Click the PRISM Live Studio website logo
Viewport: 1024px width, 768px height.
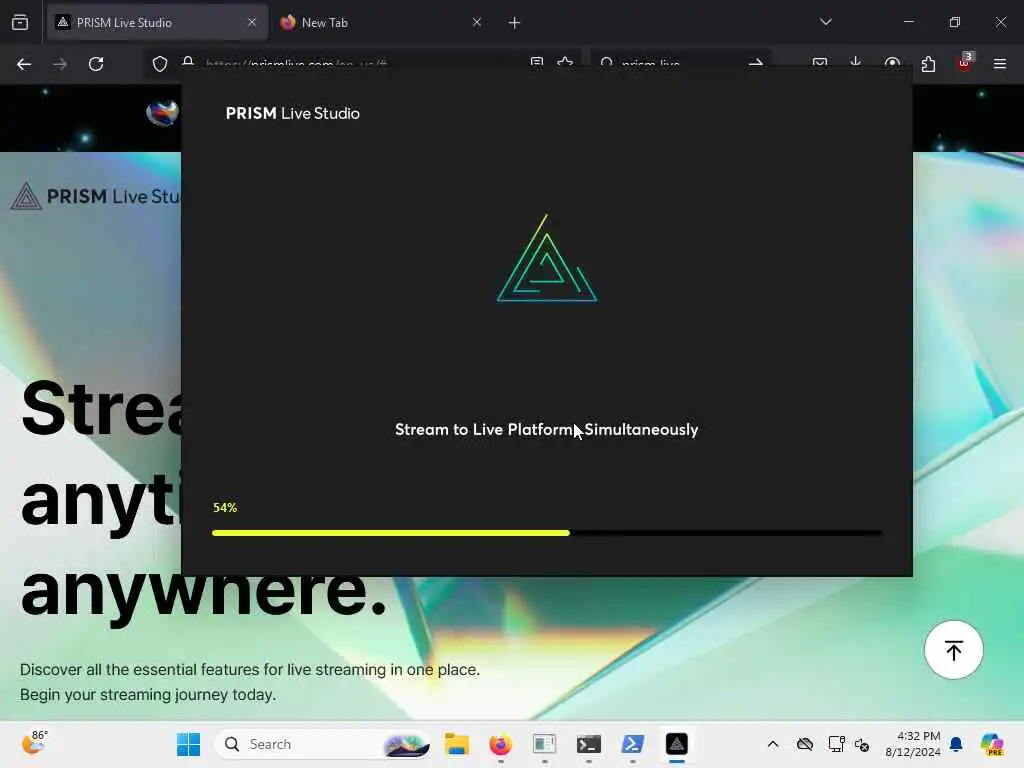(95, 196)
